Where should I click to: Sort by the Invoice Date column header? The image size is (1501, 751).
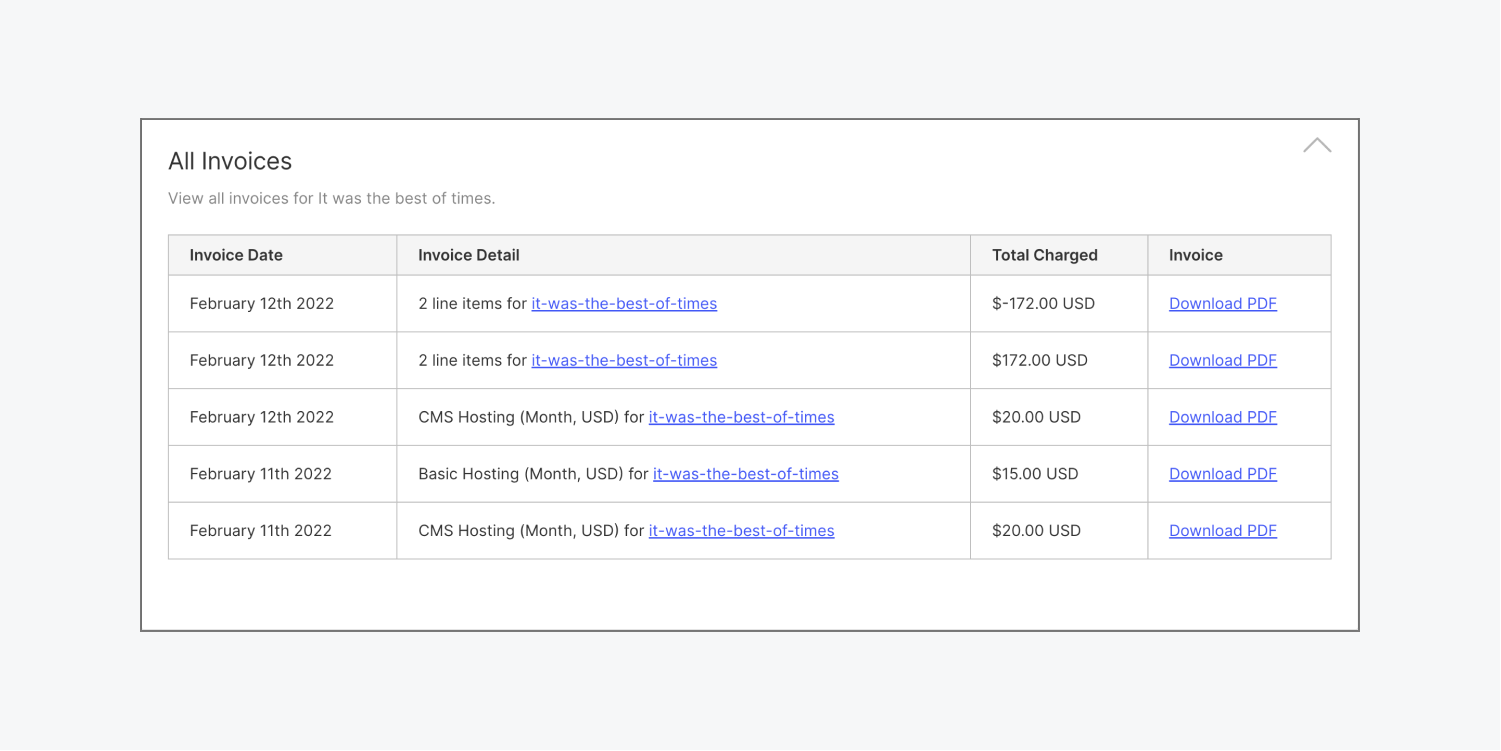click(236, 255)
